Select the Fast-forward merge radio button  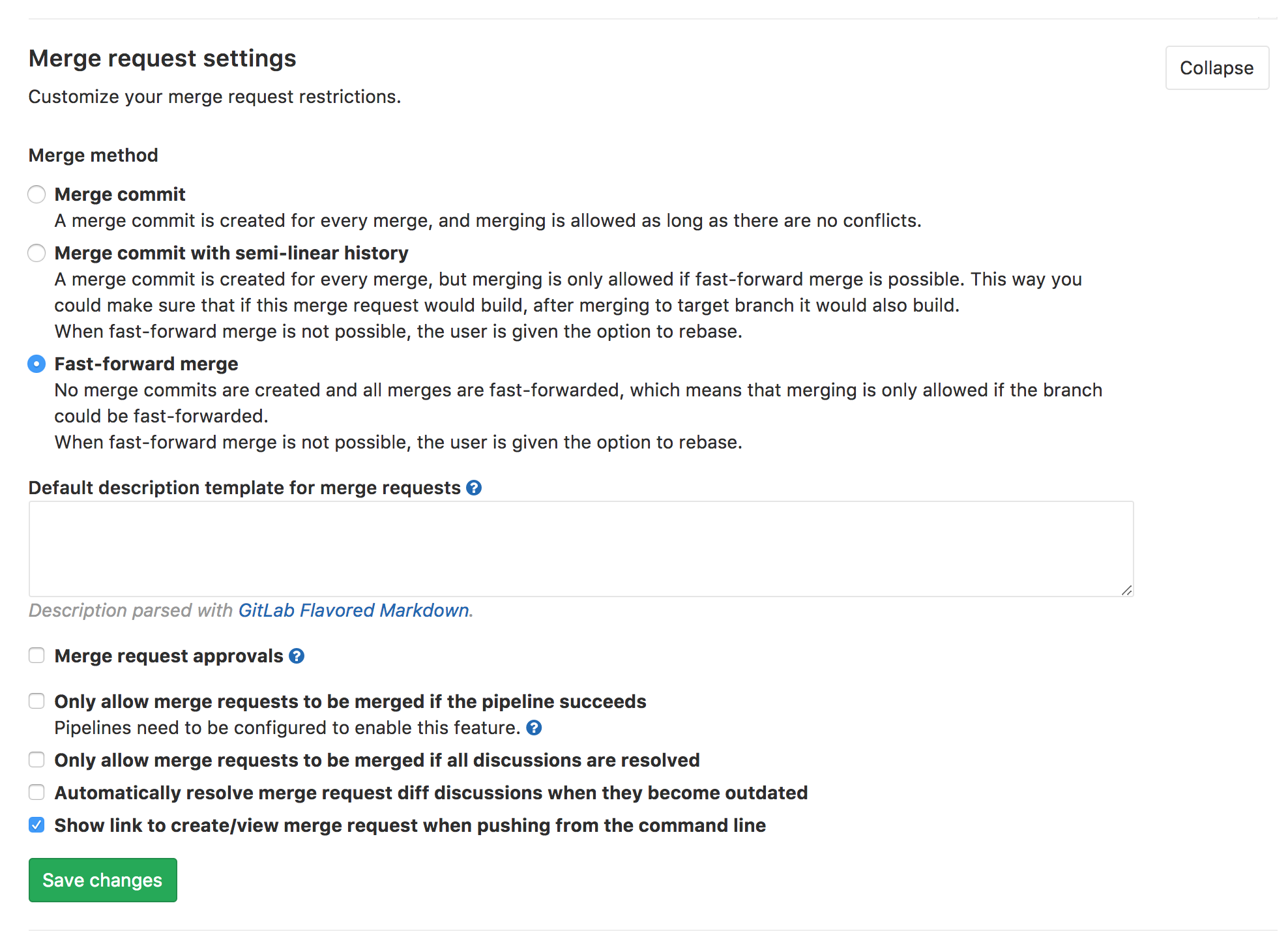click(x=37, y=364)
